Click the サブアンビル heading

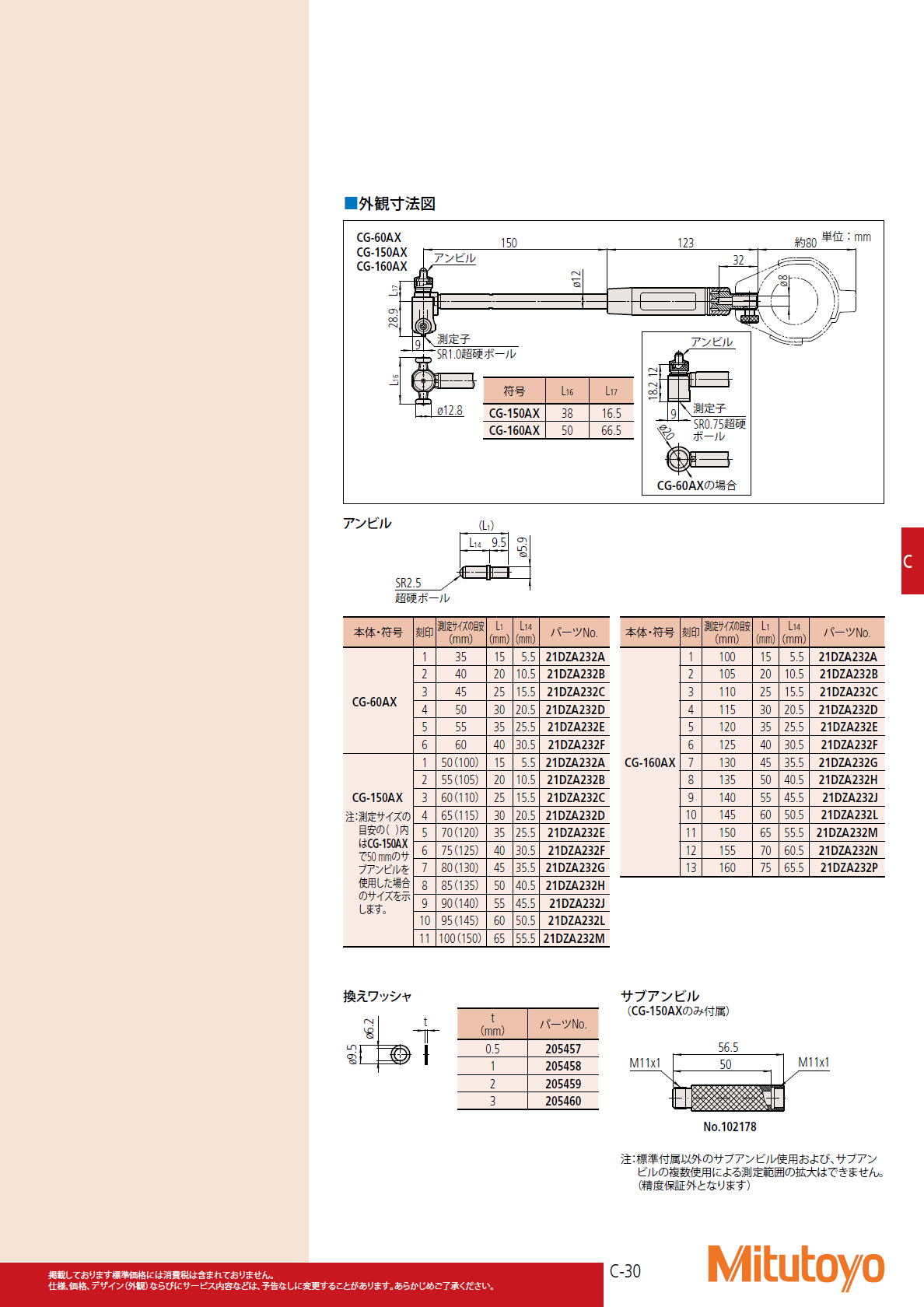(660, 996)
